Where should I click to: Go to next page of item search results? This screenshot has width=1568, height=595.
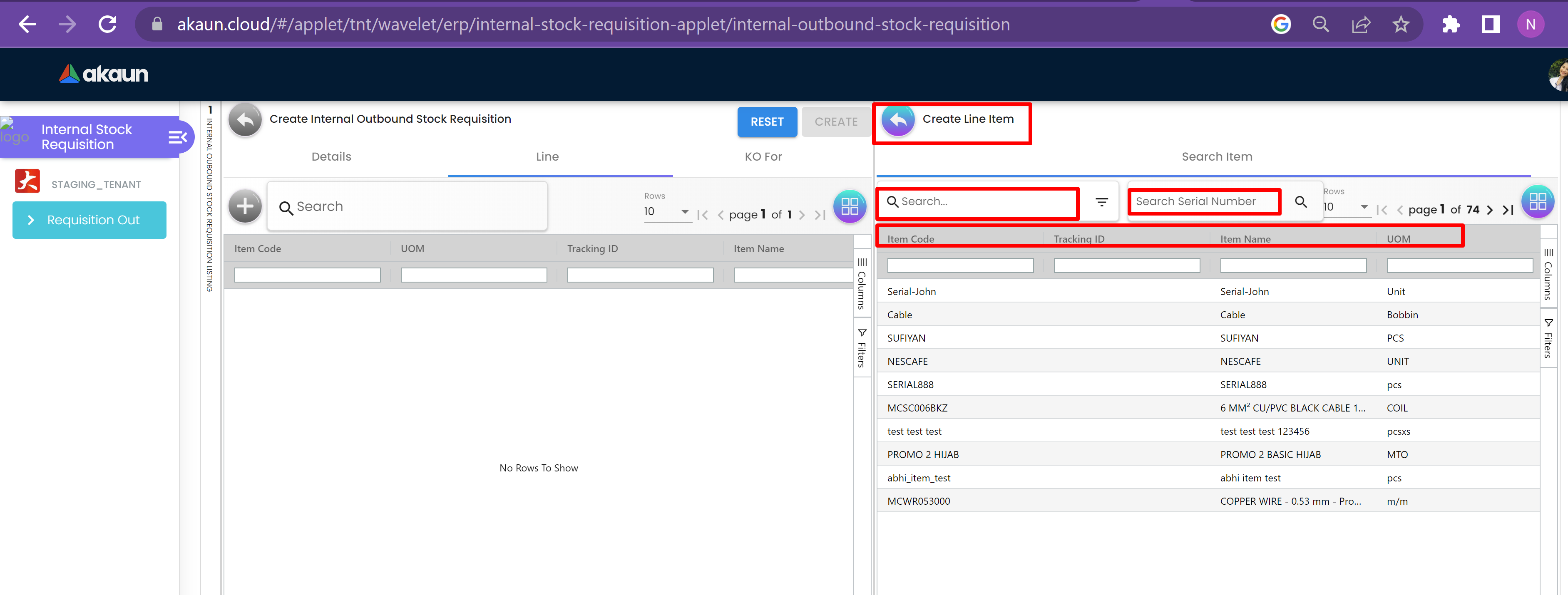[1489, 211]
